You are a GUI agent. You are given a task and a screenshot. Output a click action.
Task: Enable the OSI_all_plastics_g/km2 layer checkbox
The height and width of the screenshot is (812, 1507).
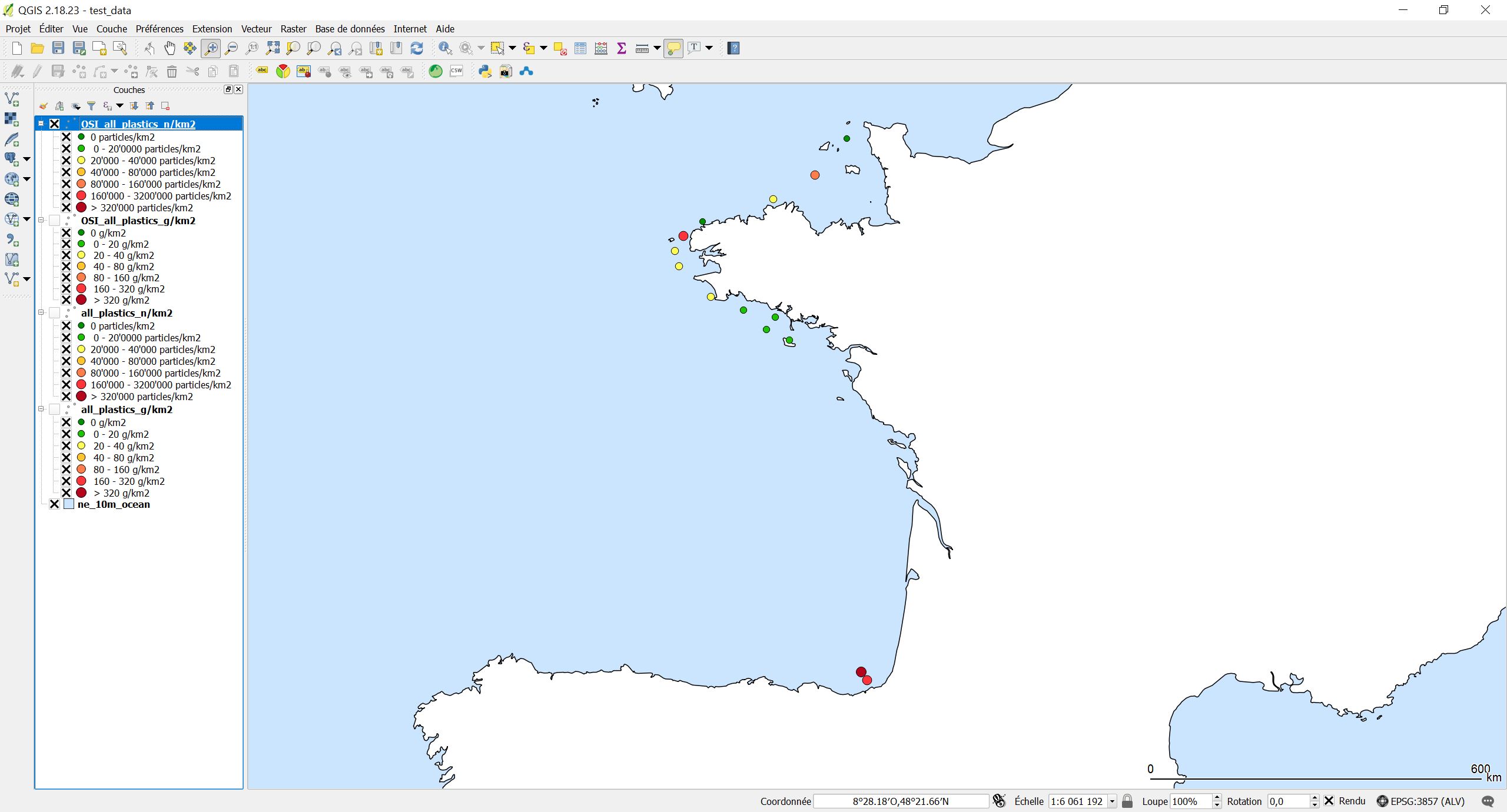[x=55, y=221]
